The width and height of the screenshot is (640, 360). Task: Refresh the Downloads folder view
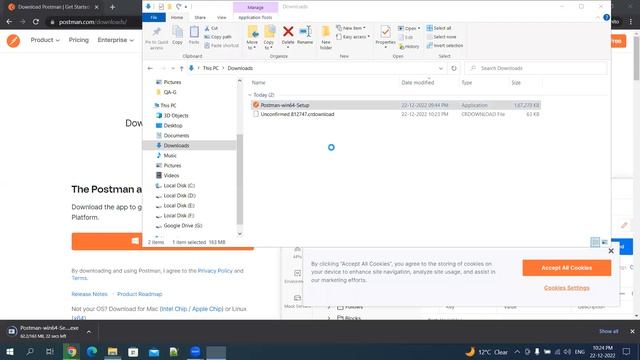pyautogui.click(x=454, y=68)
